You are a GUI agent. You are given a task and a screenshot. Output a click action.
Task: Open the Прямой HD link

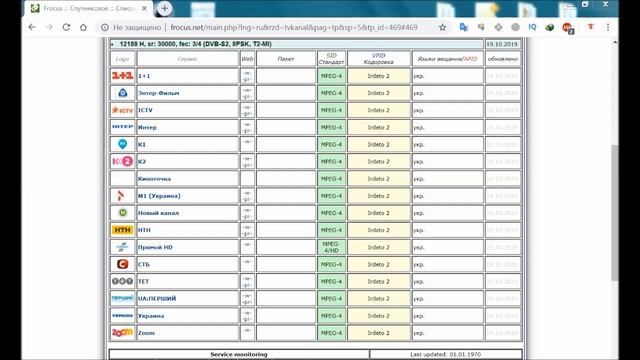tap(155, 247)
